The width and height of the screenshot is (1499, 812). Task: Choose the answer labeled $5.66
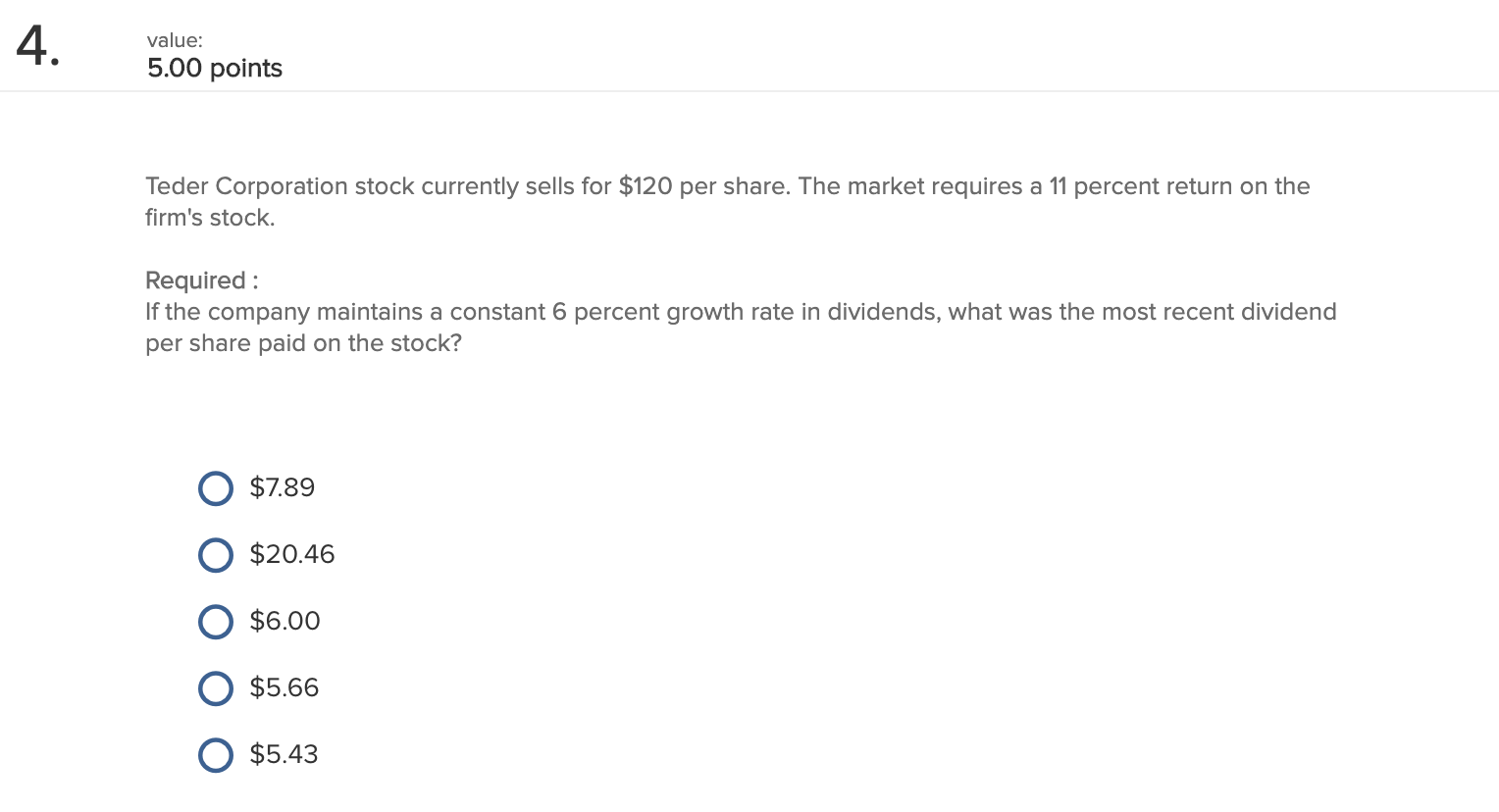point(284,688)
